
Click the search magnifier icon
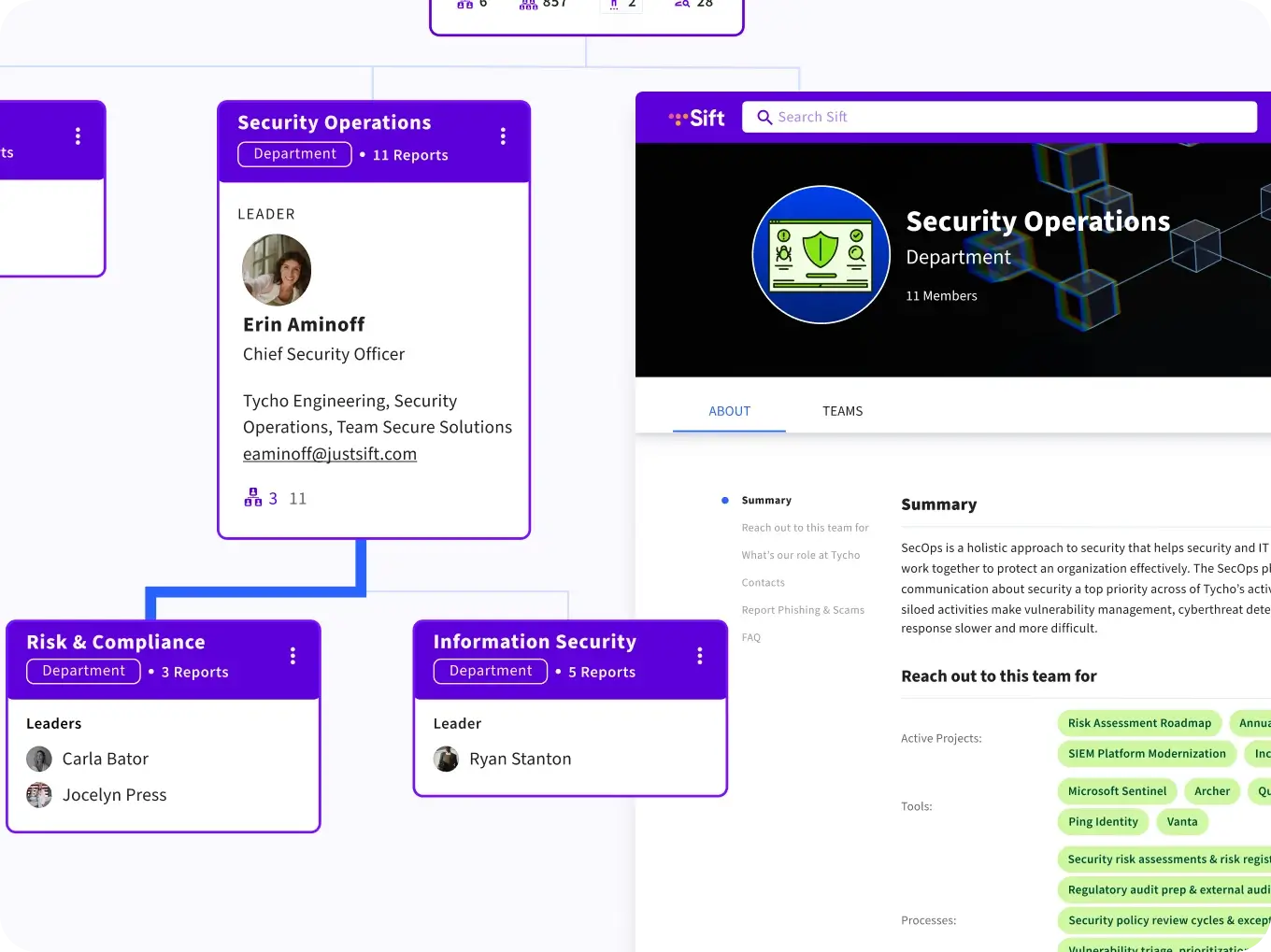coord(764,117)
